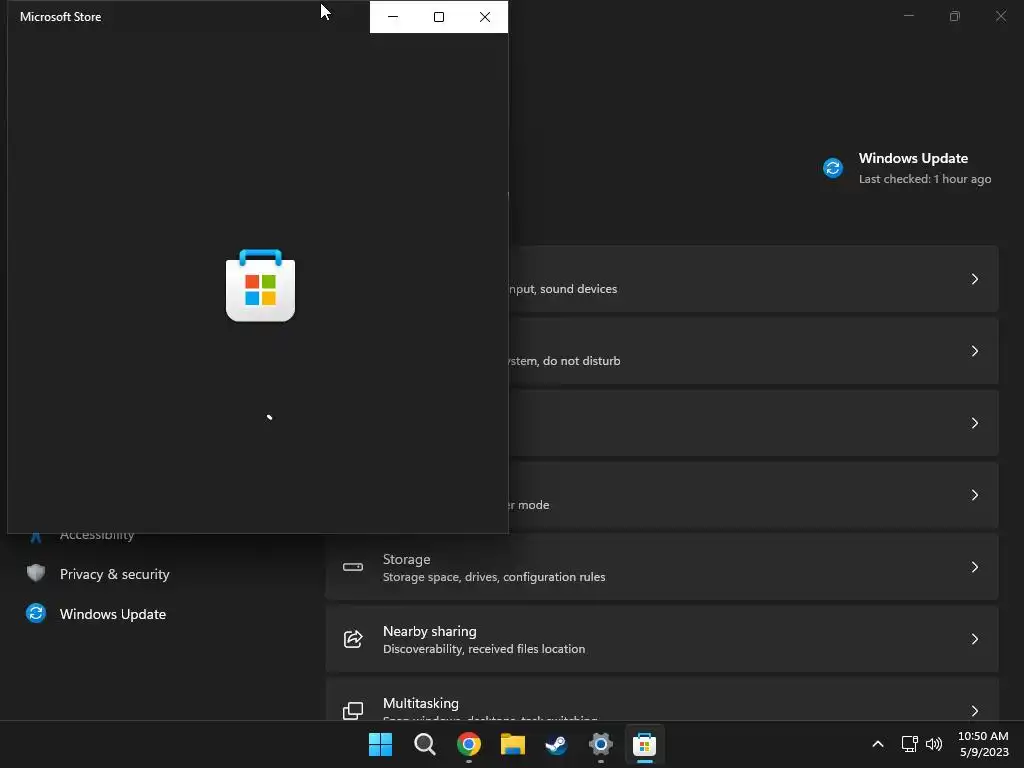Restore down the Settings window

point(955,16)
